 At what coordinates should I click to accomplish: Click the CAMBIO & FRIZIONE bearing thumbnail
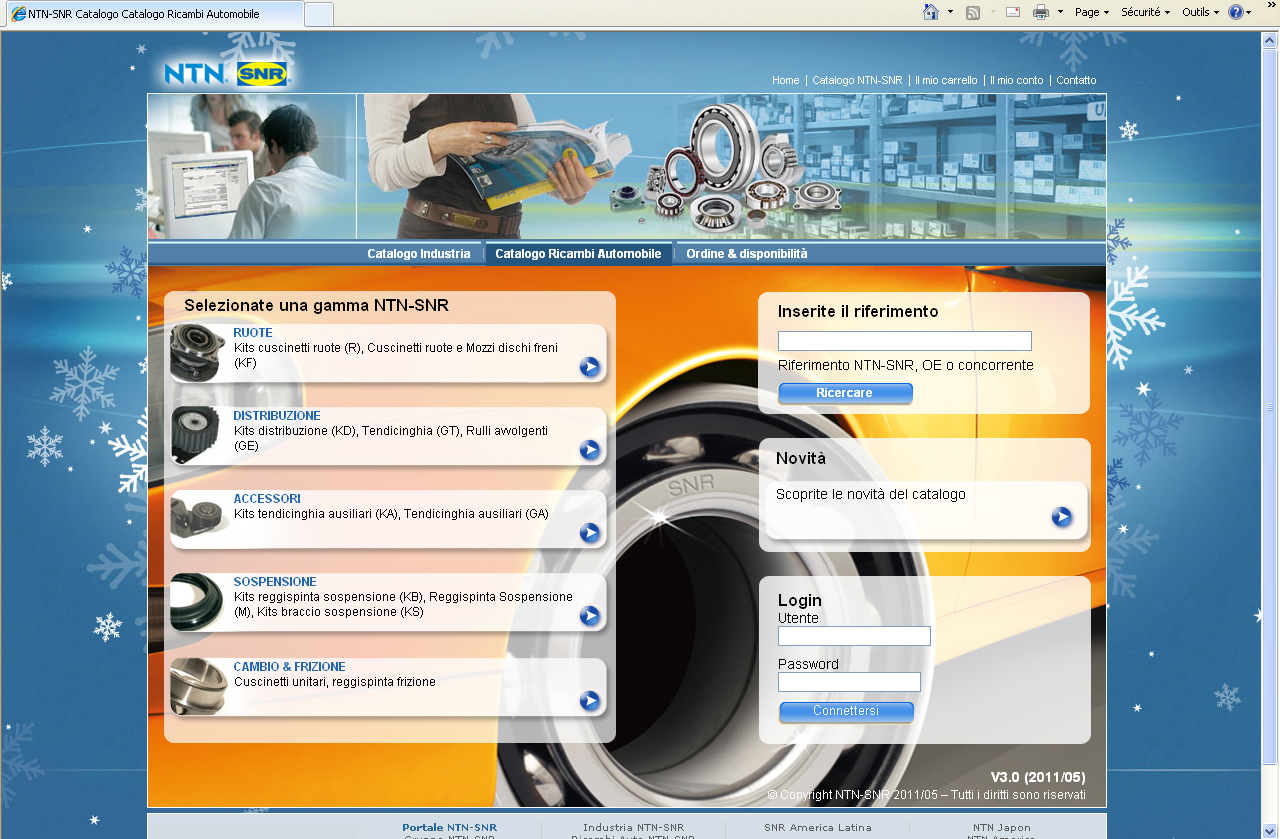(x=197, y=687)
